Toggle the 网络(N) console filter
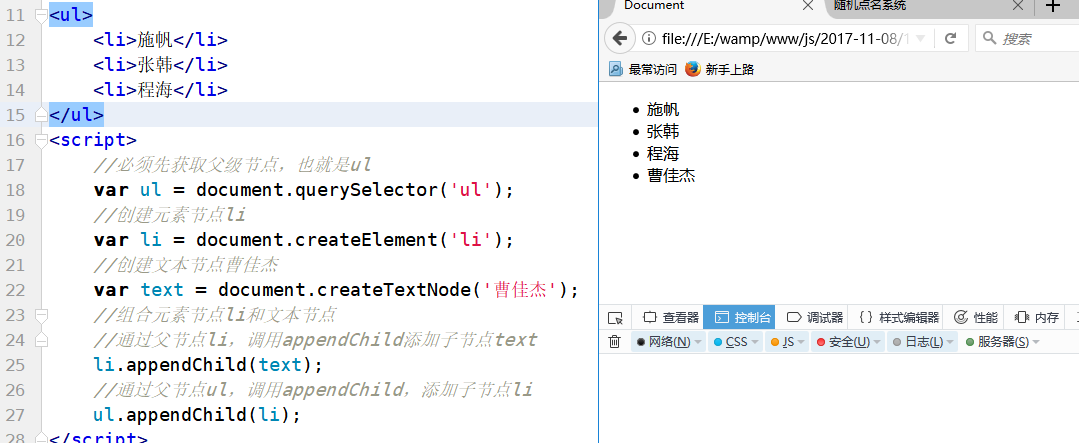Viewport: 1079px width, 443px height. (664, 342)
